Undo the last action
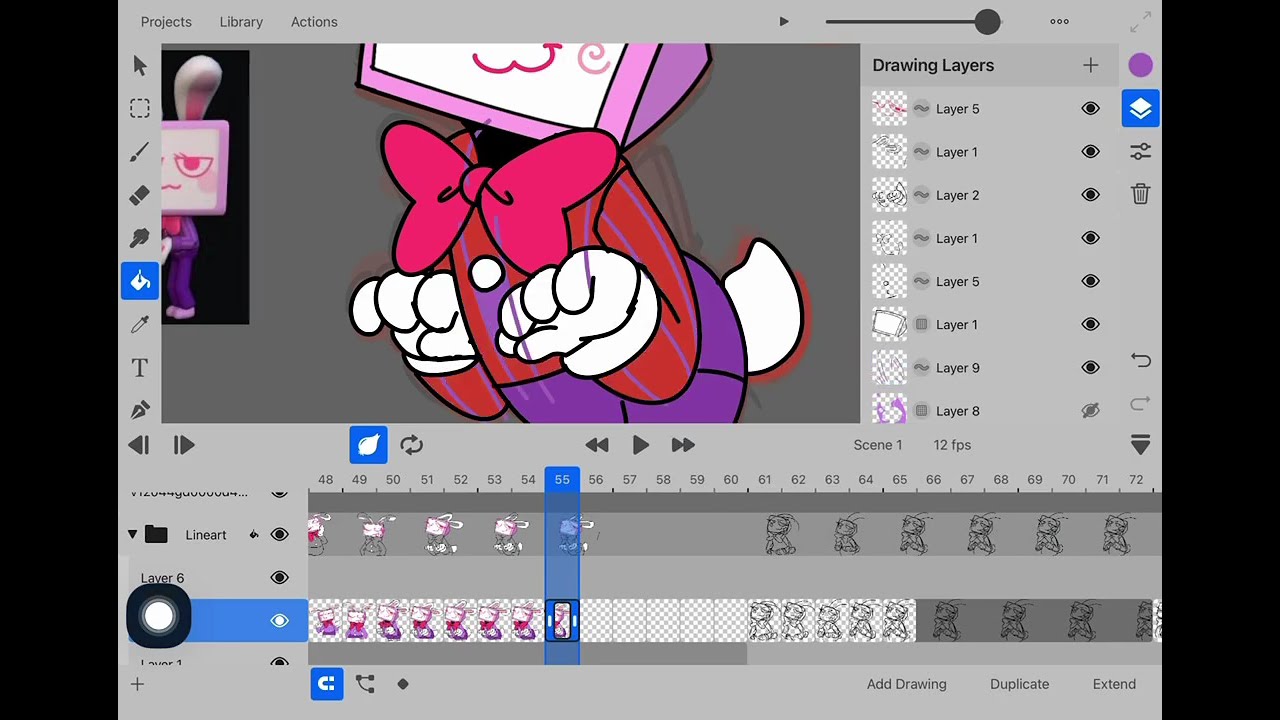1280x720 pixels. click(x=1140, y=360)
